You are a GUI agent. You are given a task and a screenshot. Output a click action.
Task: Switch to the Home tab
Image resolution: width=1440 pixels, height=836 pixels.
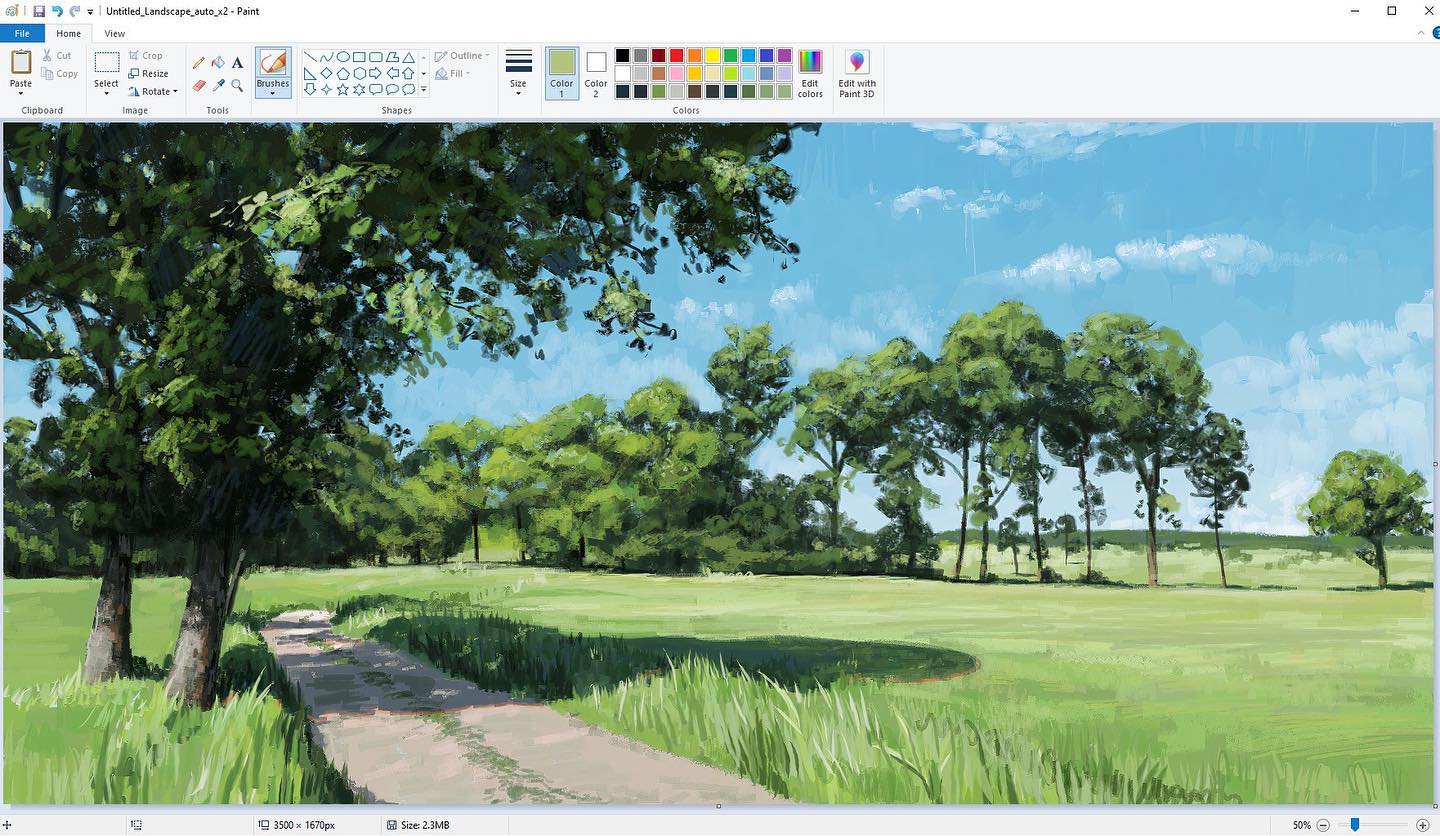tap(68, 33)
